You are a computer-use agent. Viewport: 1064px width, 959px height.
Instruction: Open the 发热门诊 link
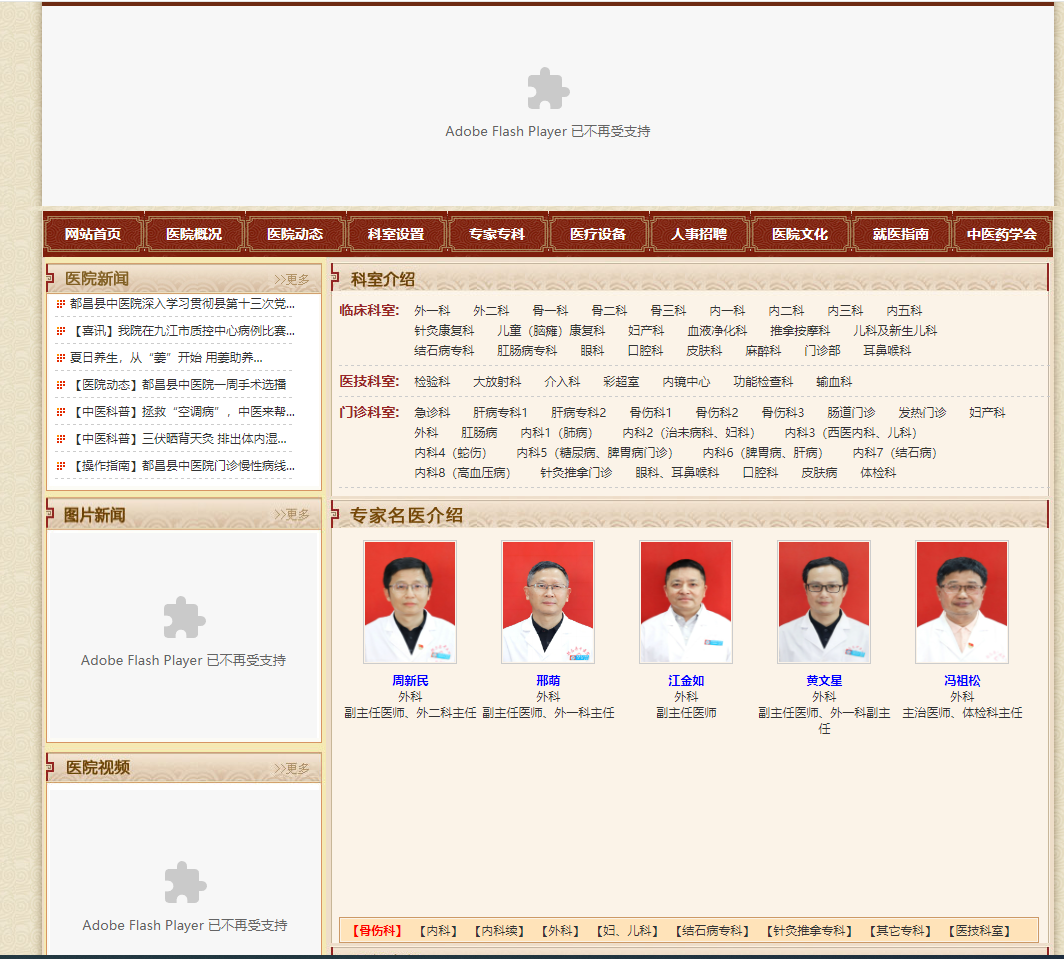922,413
